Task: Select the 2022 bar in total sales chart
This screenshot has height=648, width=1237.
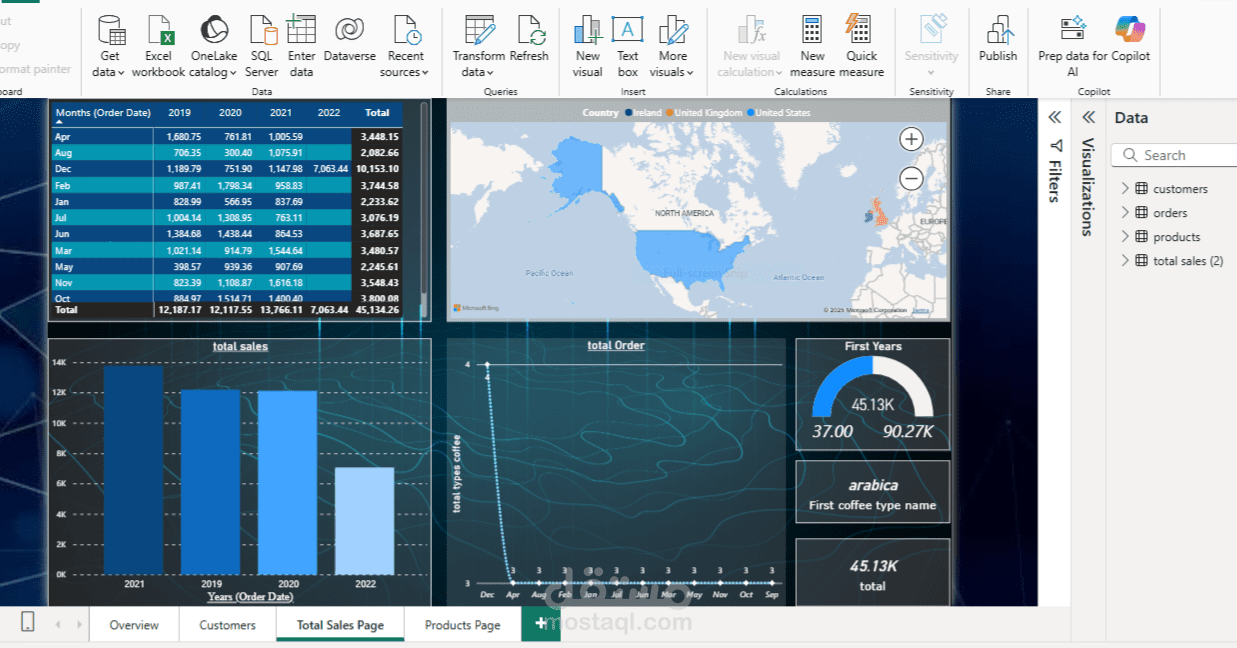Action: (x=364, y=521)
